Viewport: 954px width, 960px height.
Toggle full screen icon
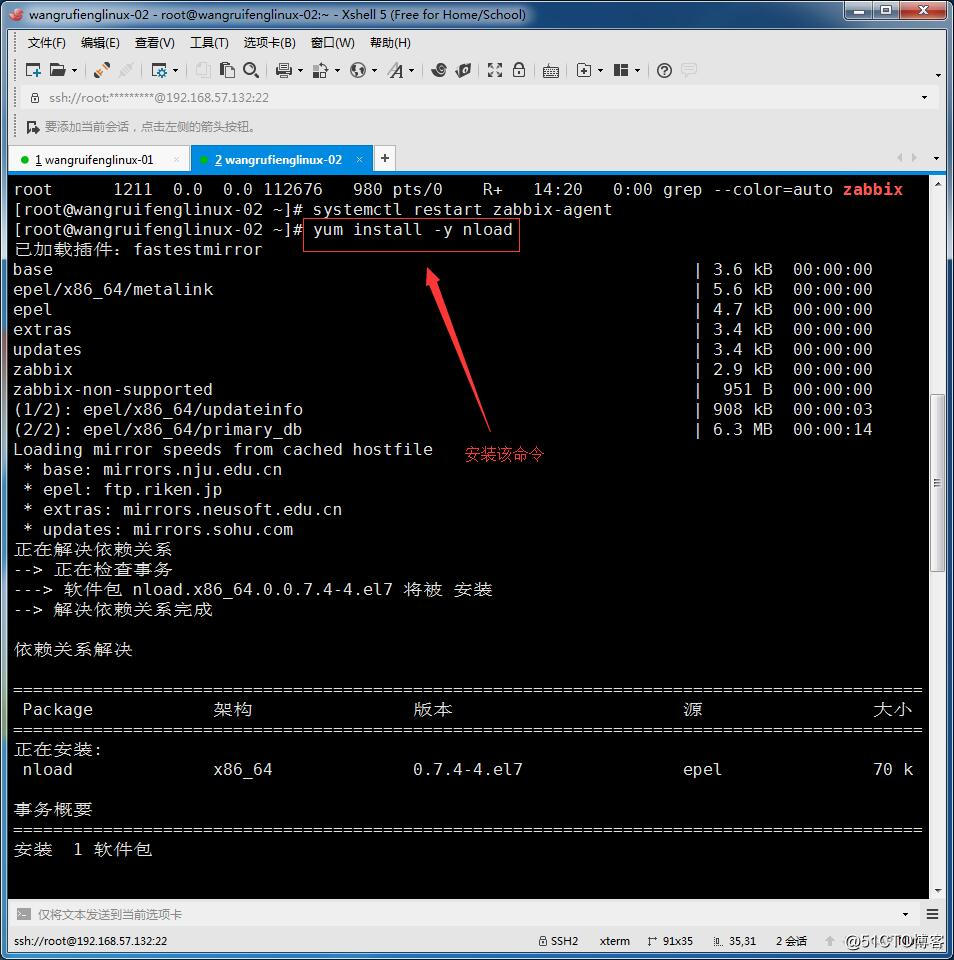click(x=495, y=70)
